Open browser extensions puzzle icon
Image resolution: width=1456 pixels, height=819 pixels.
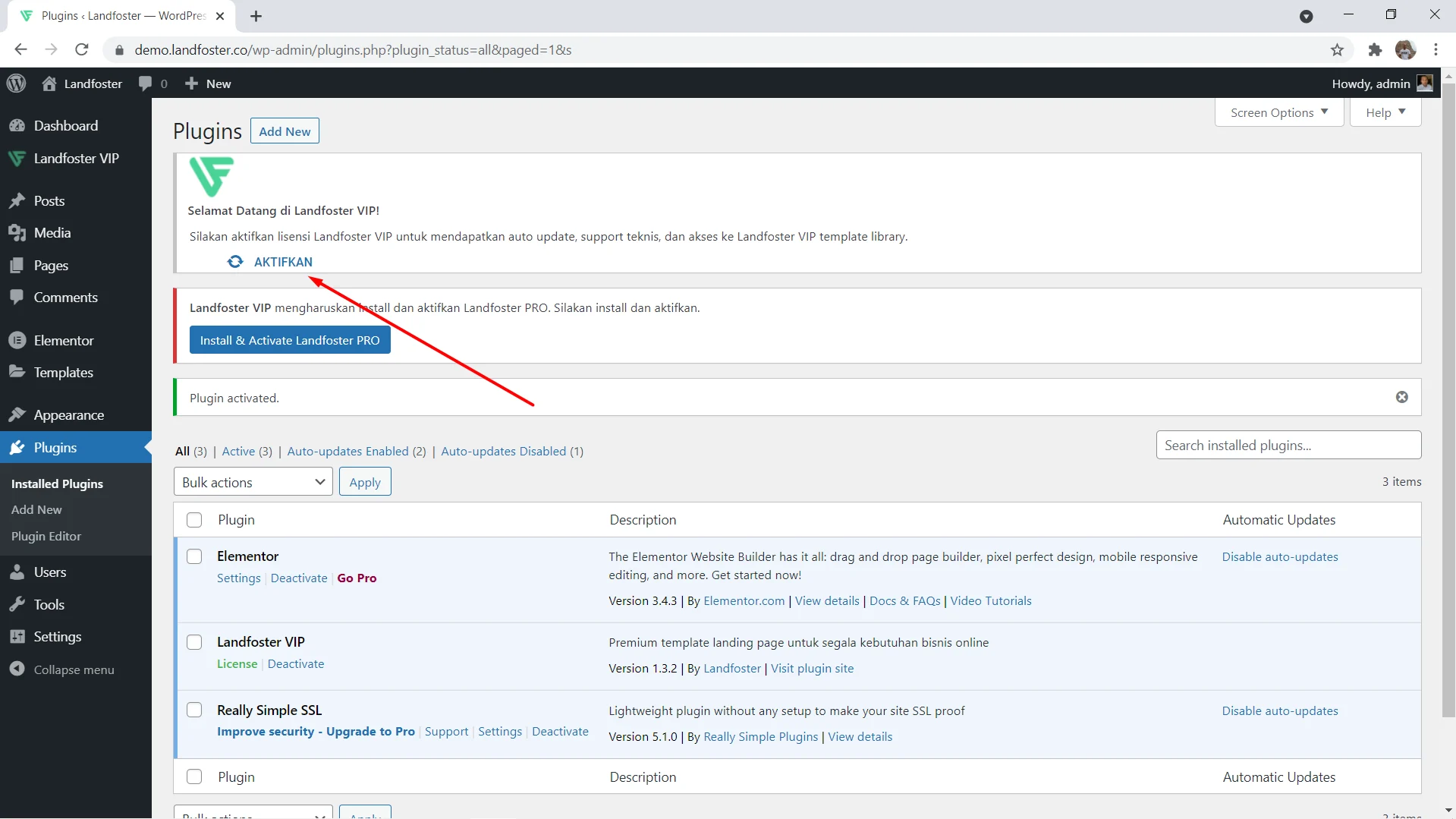coord(1375,50)
